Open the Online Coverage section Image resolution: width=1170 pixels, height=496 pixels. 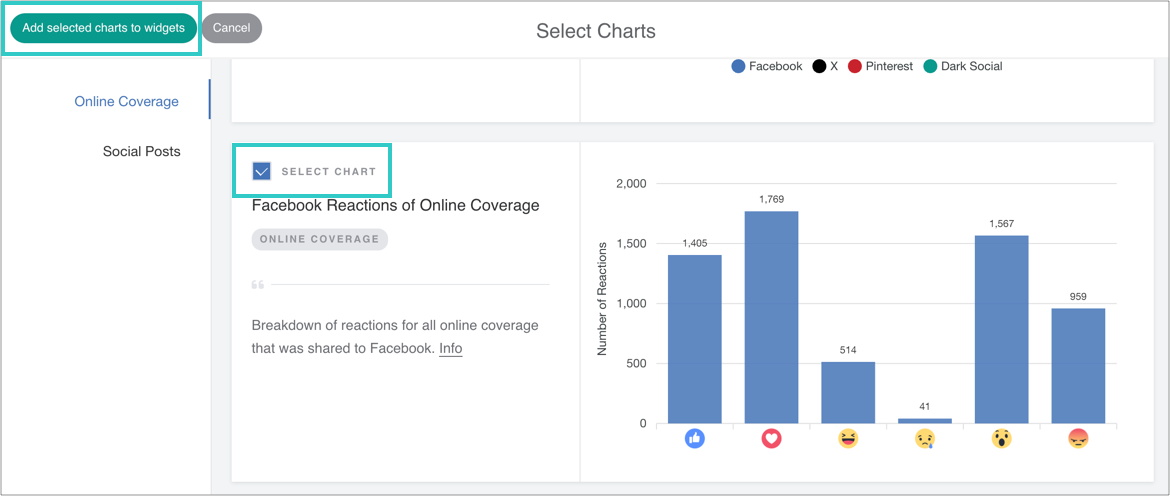pos(126,101)
